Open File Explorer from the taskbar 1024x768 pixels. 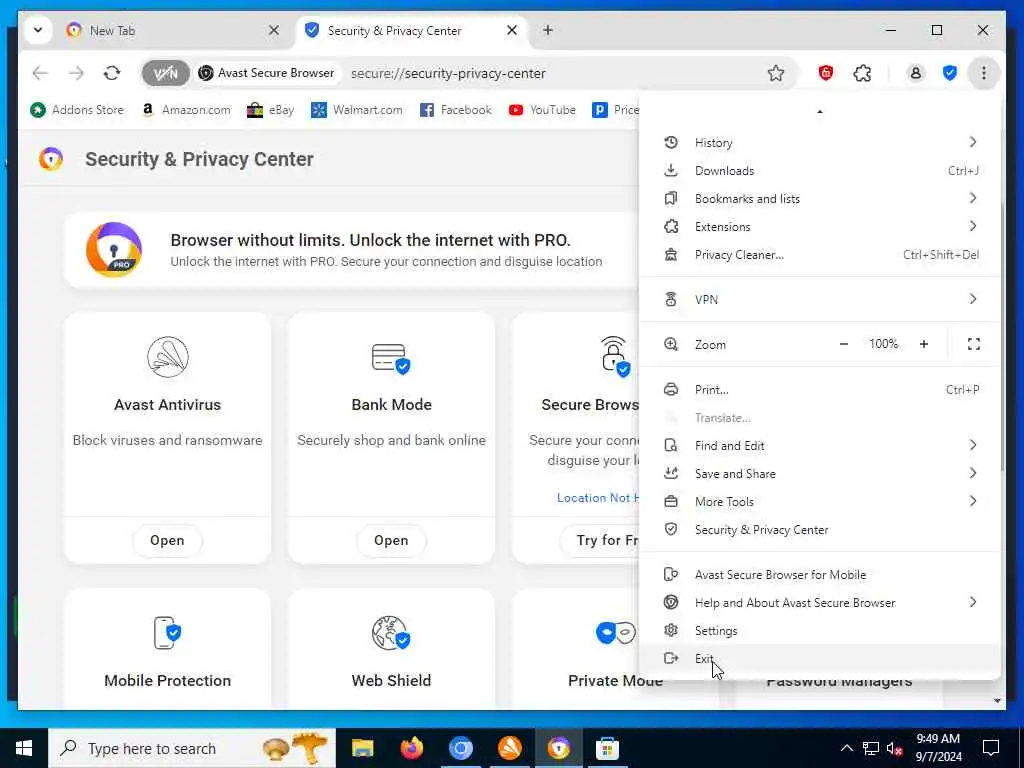(x=362, y=748)
